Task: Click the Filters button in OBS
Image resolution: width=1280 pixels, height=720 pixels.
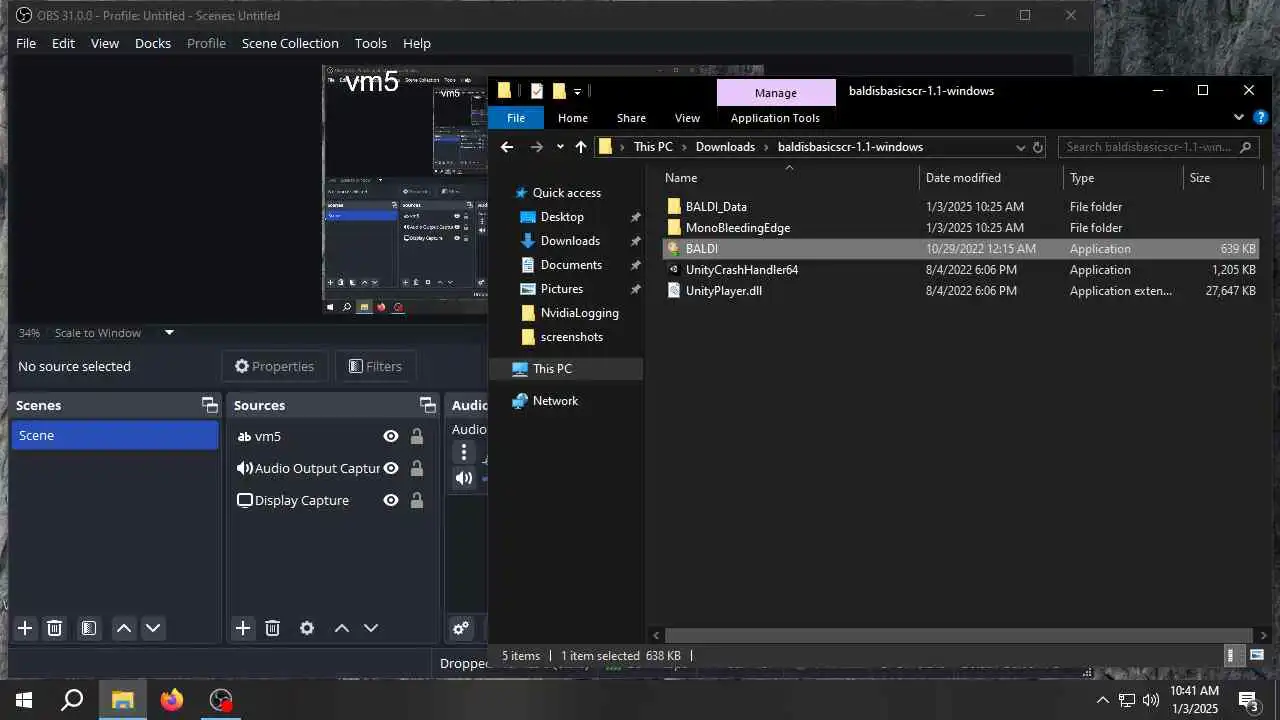Action: pyautogui.click(x=375, y=366)
